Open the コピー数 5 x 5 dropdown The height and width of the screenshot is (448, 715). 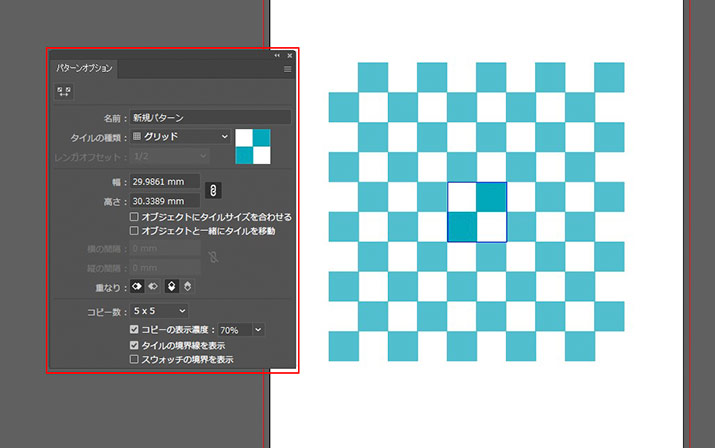pos(159,311)
